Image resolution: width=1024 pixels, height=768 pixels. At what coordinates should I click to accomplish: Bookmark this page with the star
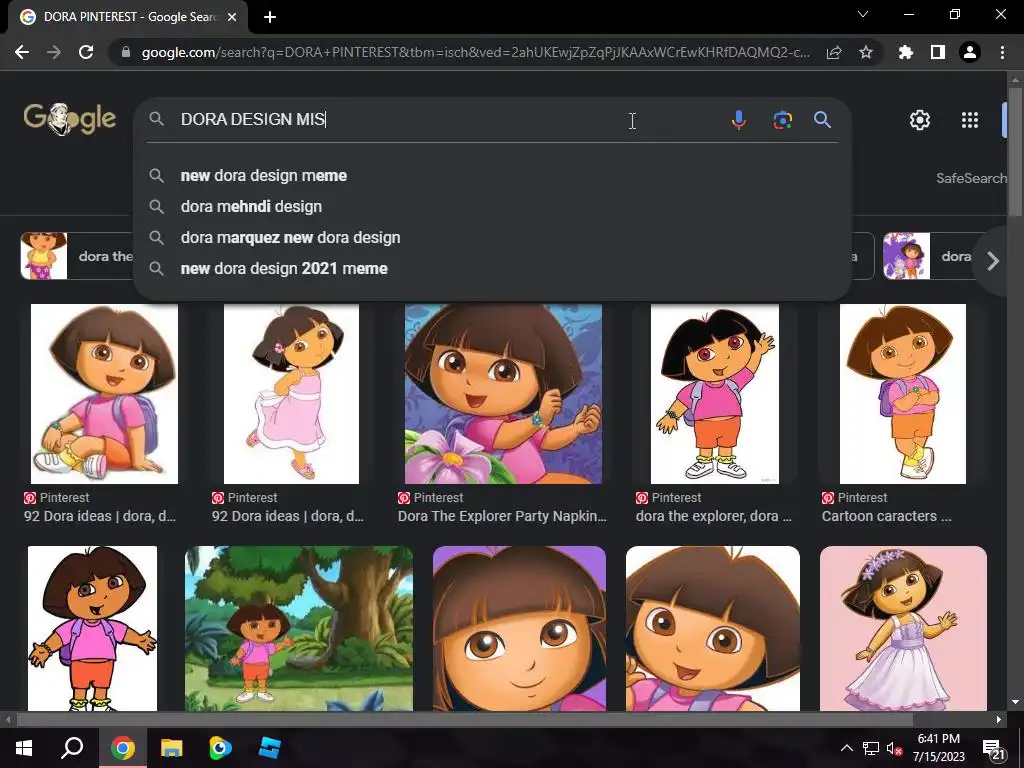866,52
